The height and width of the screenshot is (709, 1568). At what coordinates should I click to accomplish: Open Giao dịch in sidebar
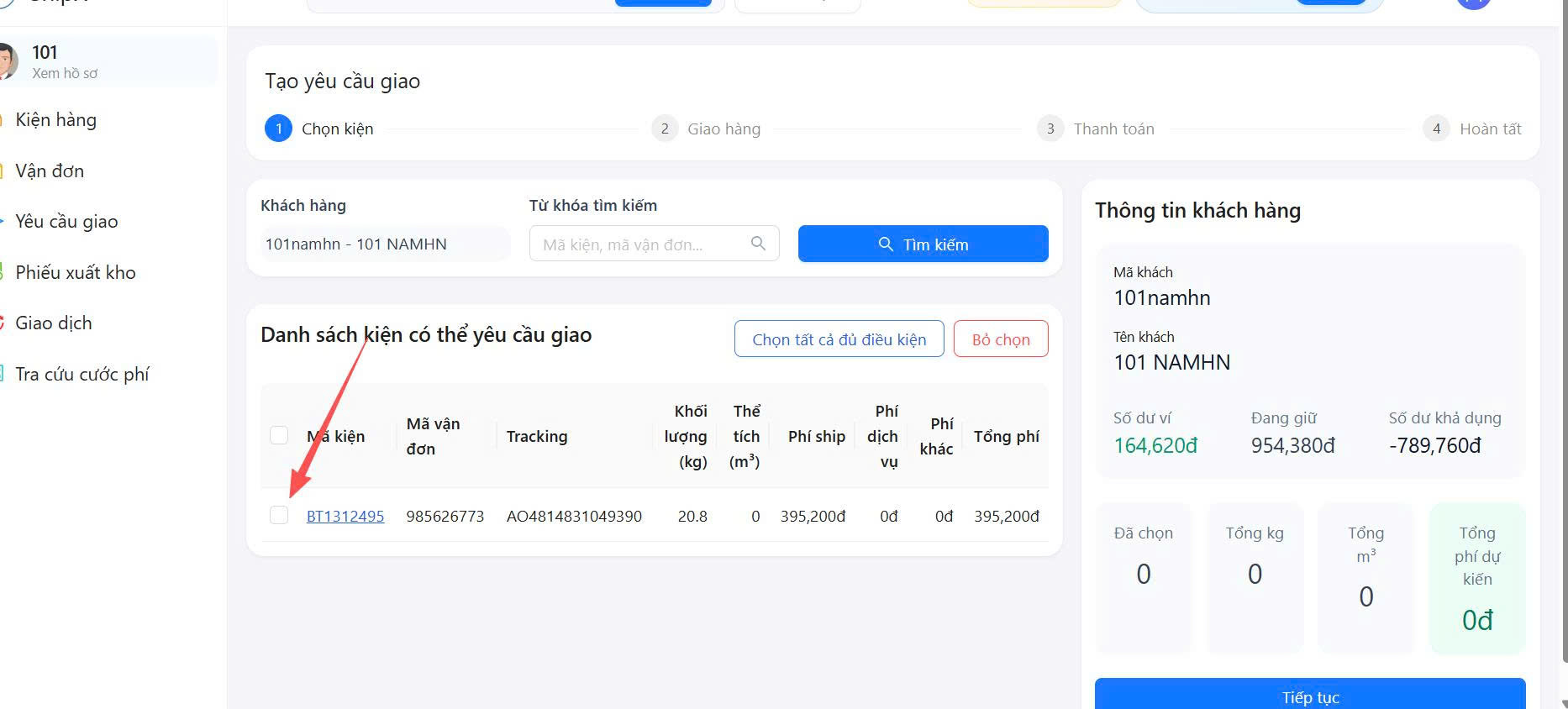click(54, 323)
